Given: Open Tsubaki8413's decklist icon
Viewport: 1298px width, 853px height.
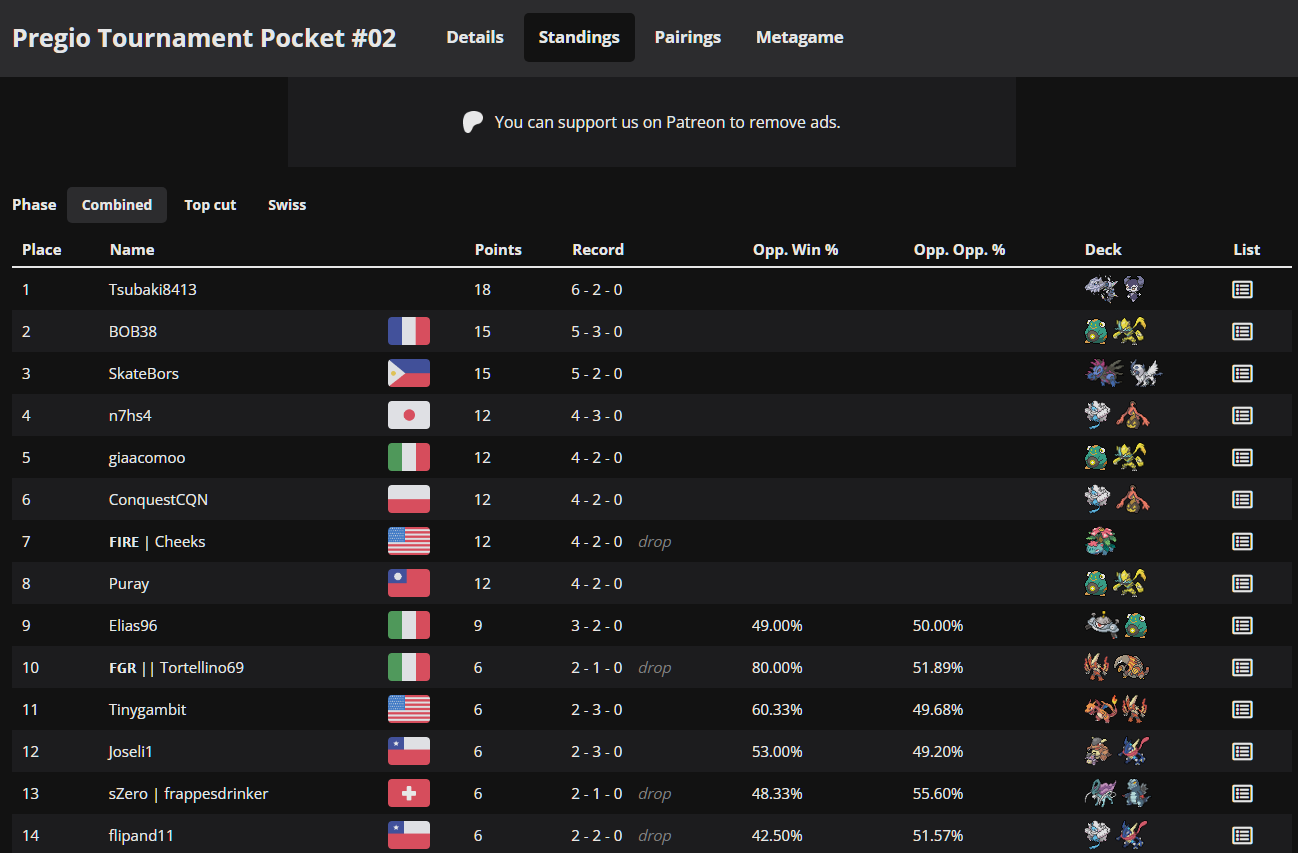Looking at the screenshot, I should pos(1242,290).
